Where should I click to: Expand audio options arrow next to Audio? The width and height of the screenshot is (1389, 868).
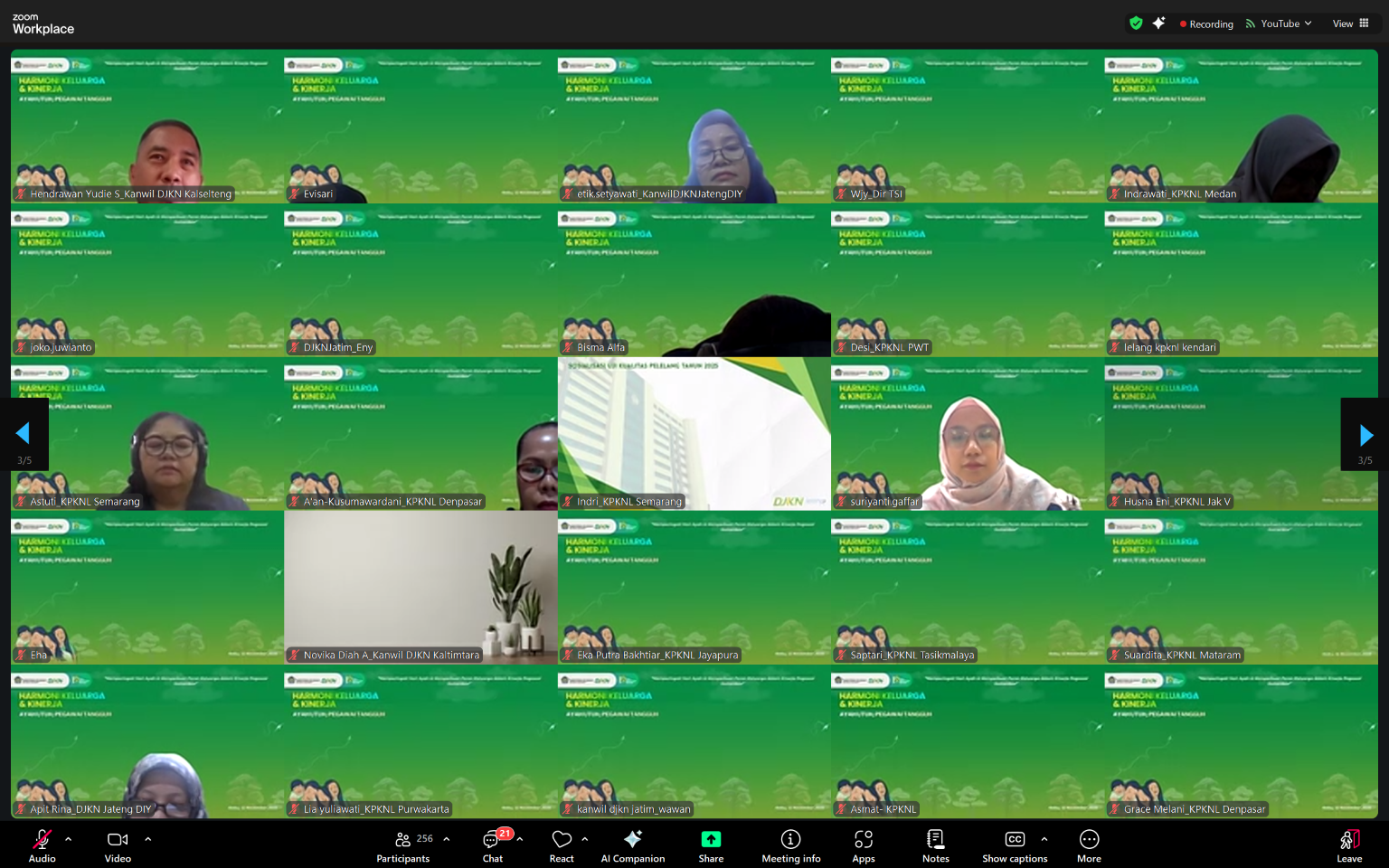(x=69, y=839)
